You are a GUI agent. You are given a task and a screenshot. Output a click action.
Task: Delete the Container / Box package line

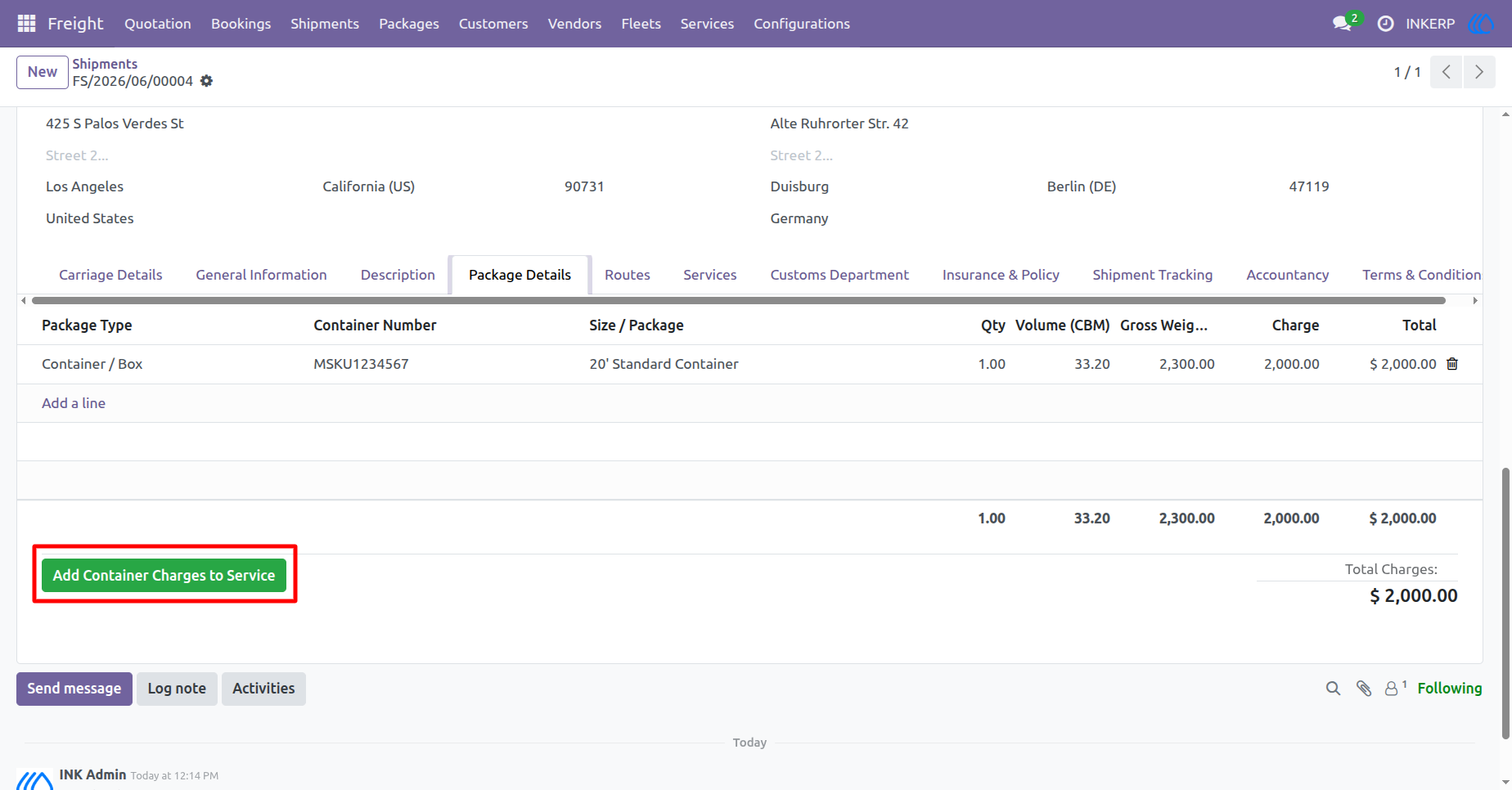click(x=1452, y=364)
